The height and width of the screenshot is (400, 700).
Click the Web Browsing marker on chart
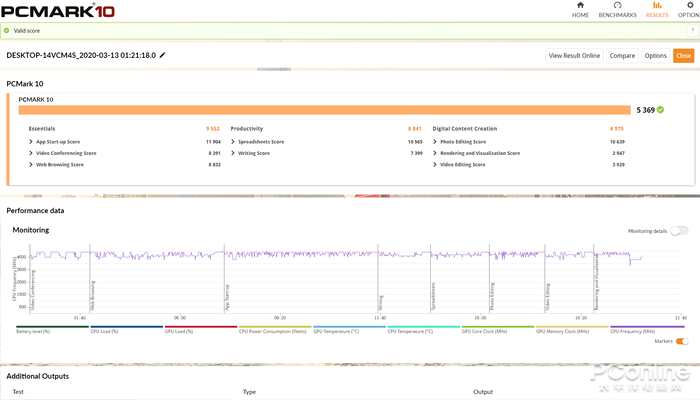(x=93, y=296)
